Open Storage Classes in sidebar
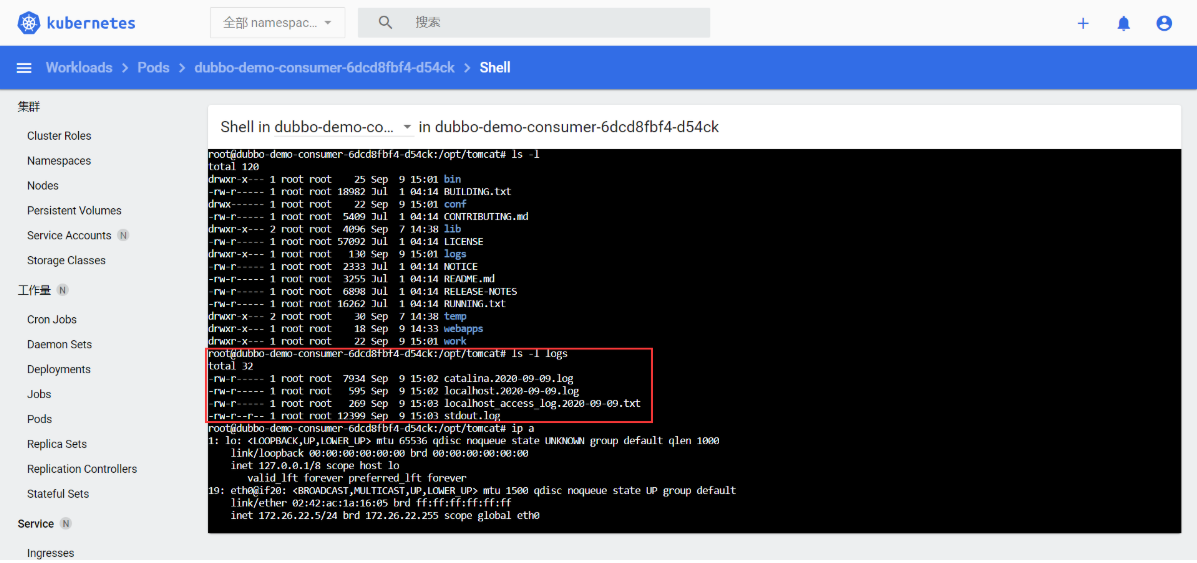 point(66,260)
